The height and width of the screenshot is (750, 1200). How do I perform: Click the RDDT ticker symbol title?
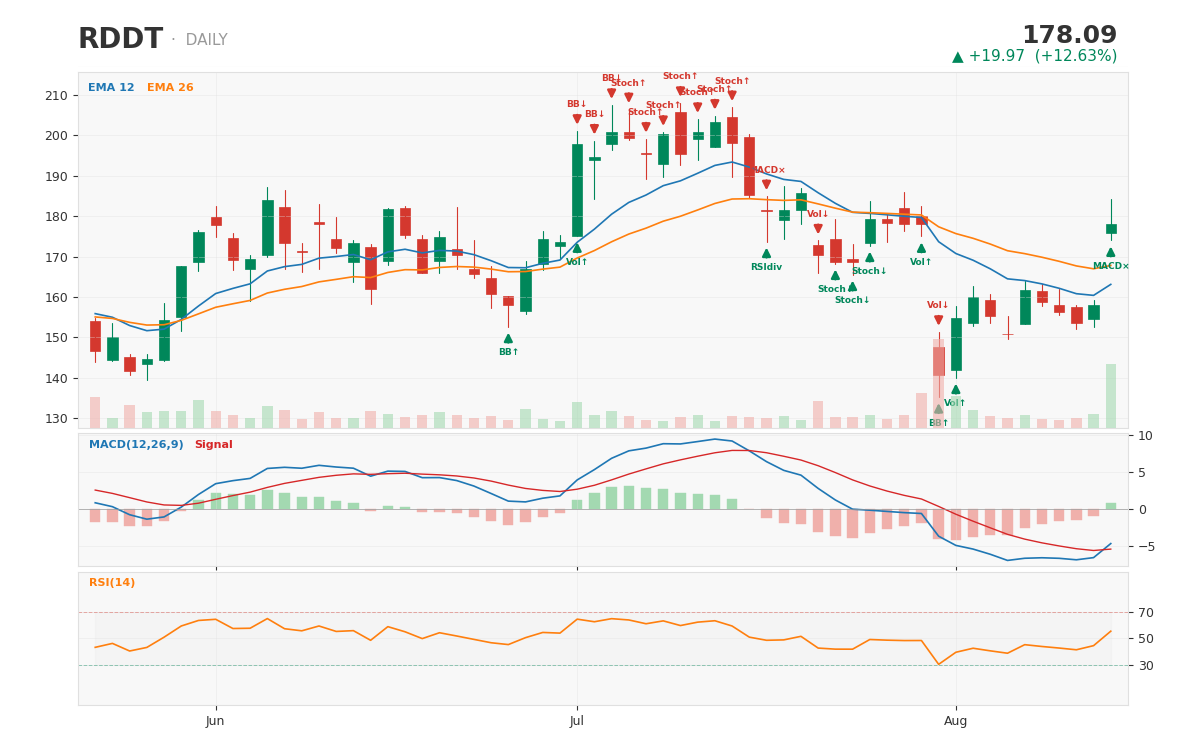coord(120,40)
